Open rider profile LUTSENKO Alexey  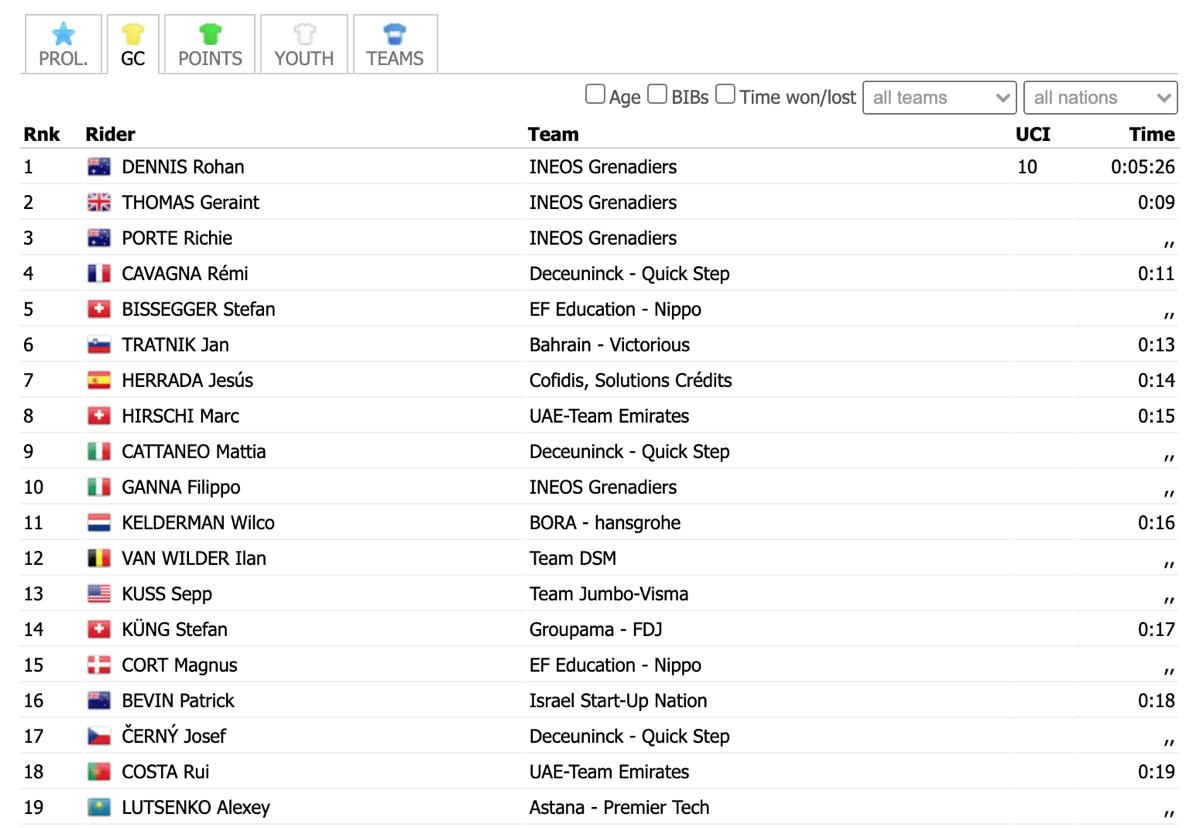[x=196, y=808]
